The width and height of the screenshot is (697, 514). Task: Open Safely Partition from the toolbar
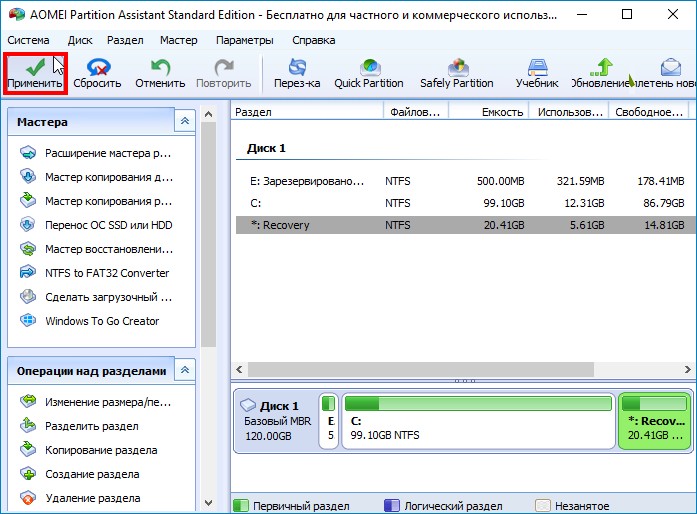click(x=457, y=73)
